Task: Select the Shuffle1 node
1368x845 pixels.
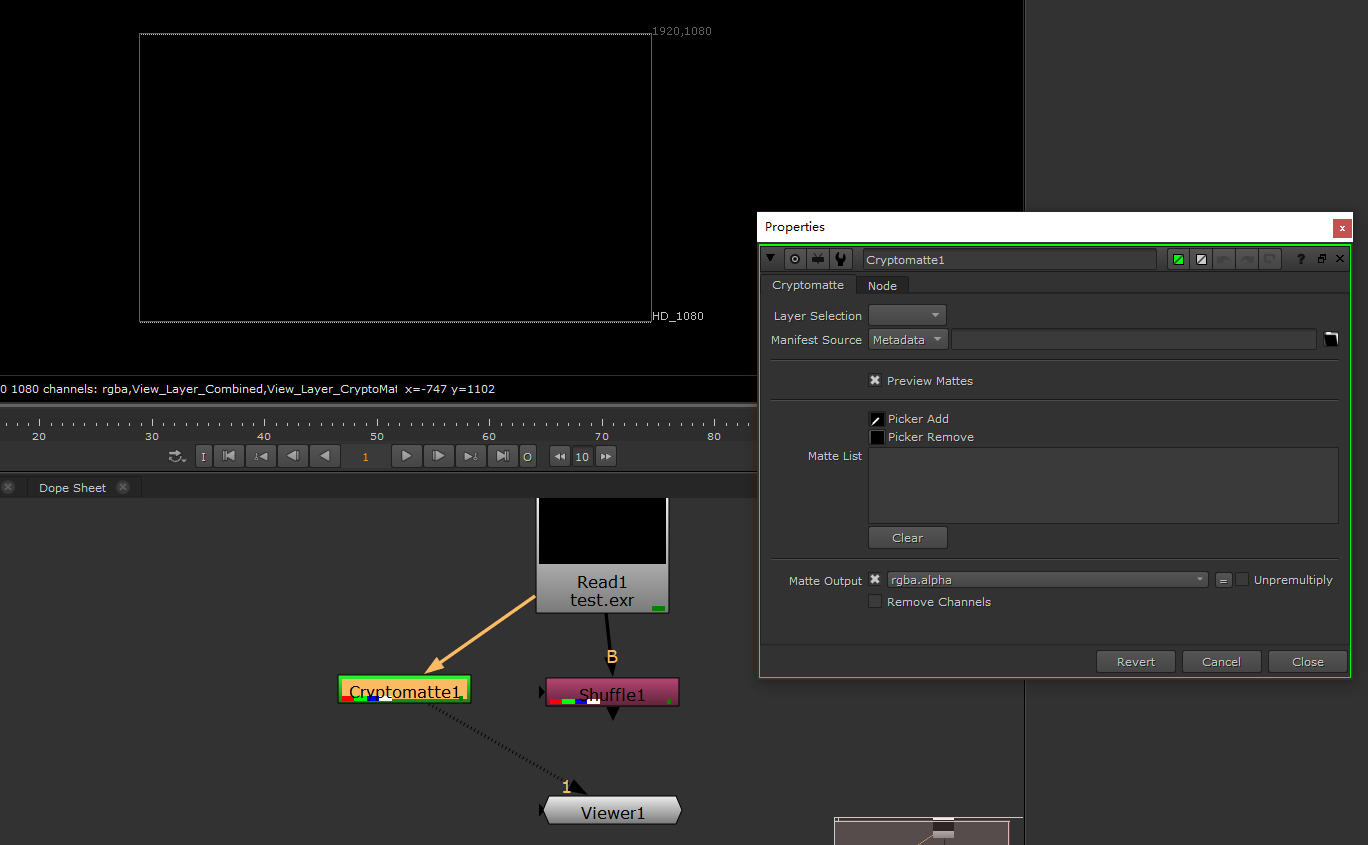Action: point(612,692)
